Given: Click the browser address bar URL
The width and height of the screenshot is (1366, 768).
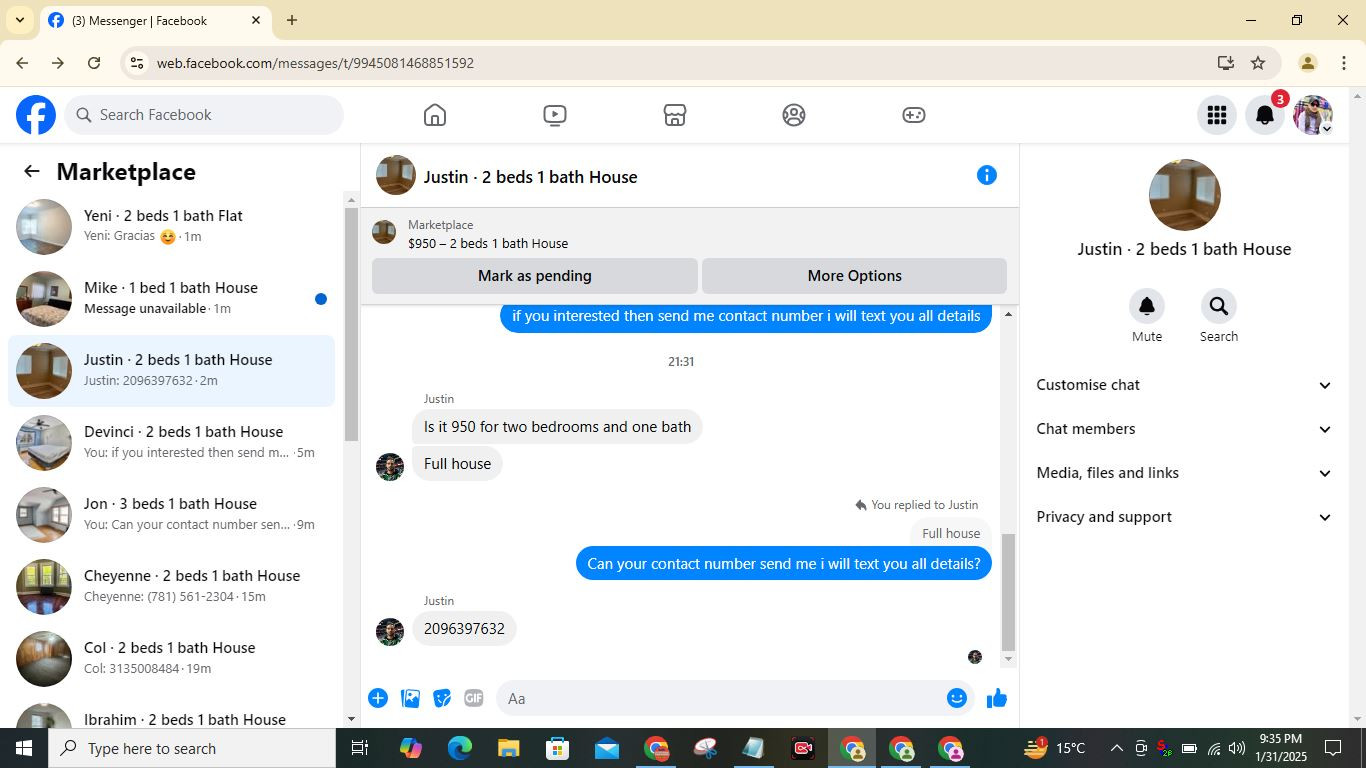Looking at the screenshot, I should pos(315,63).
